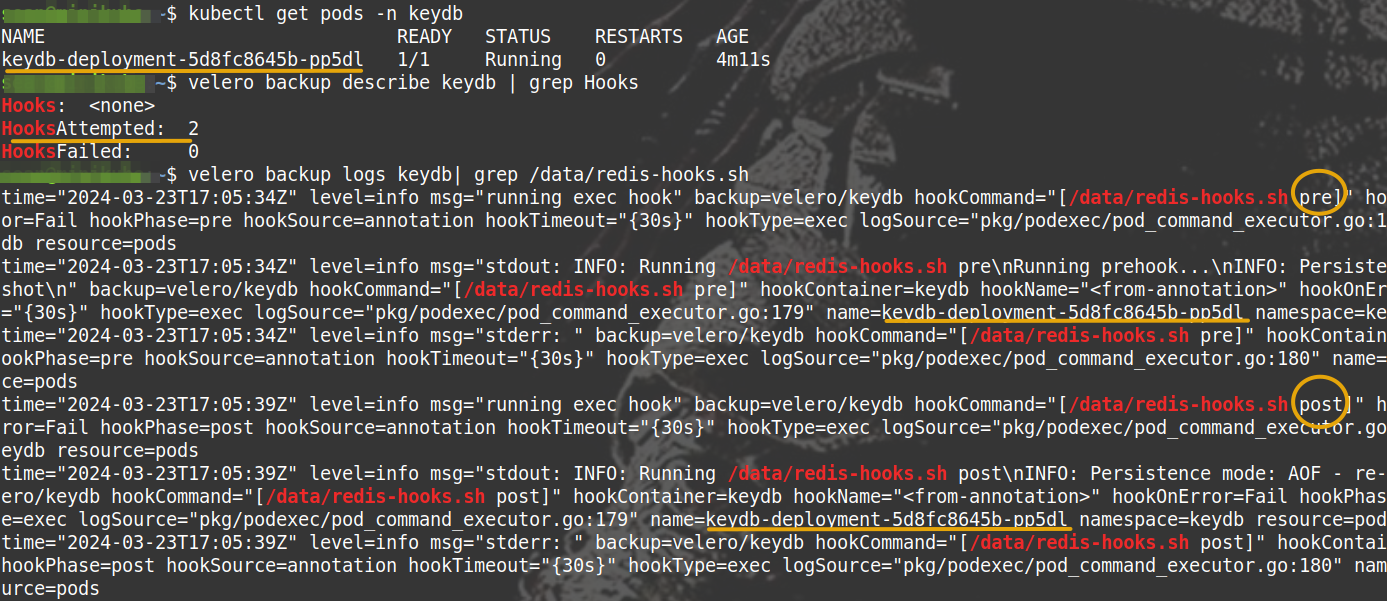Click the '4m11s' age value
Screen dimensions: 1387x601
pyautogui.click(x=743, y=60)
